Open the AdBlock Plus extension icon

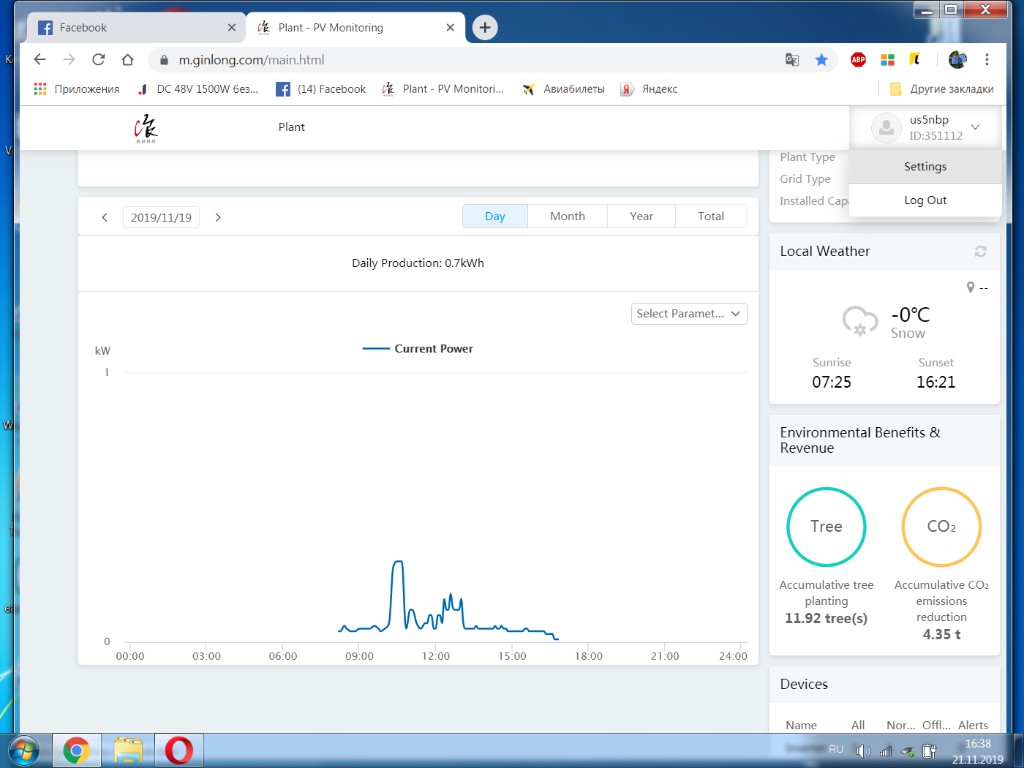pos(858,59)
